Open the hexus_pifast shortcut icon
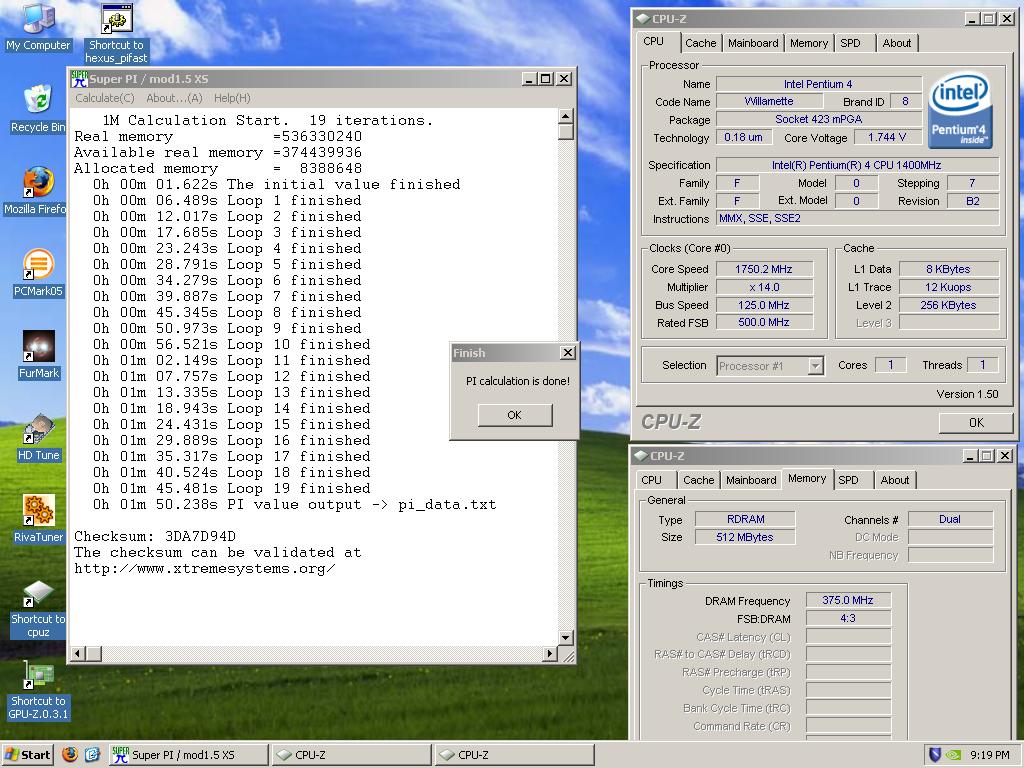The width and height of the screenshot is (1024, 768). click(x=116, y=33)
